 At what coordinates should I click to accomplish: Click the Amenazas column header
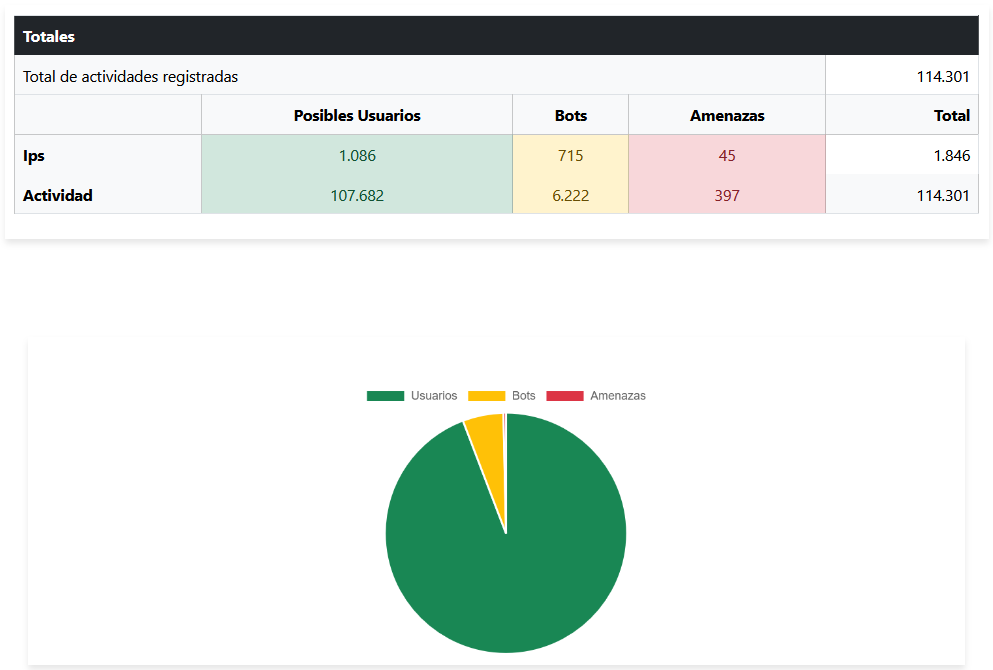[727, 114]
